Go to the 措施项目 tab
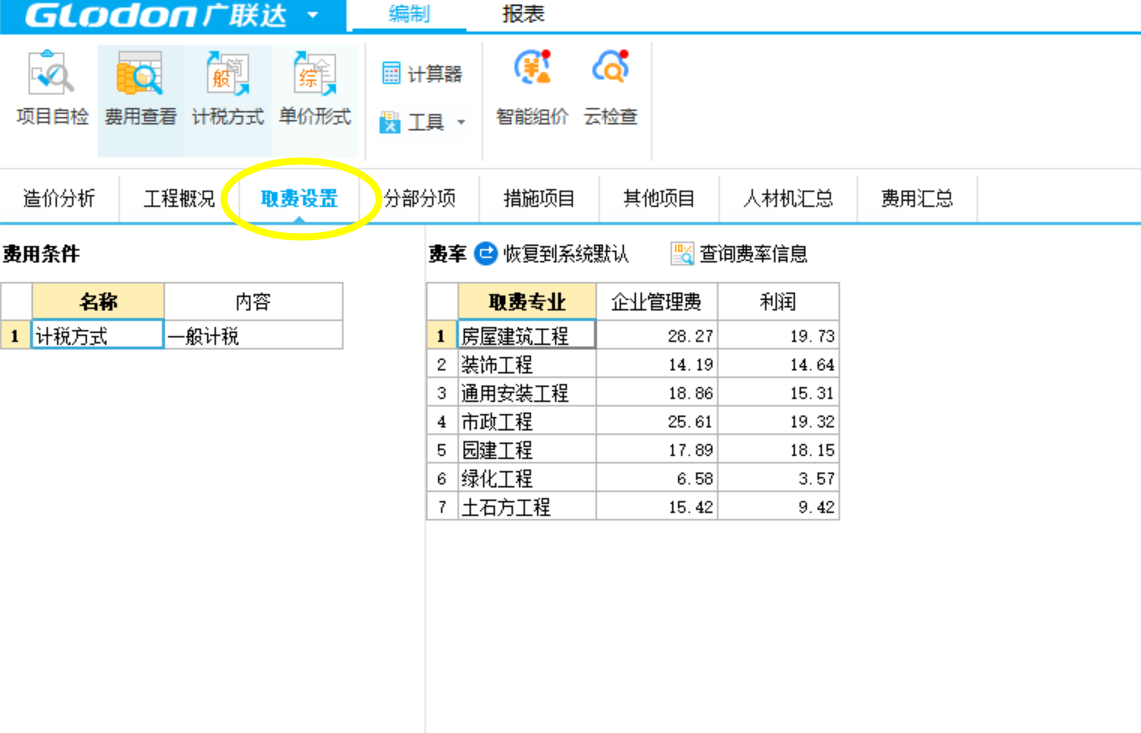Screen dimensions: 1141x733 (538, 198)
